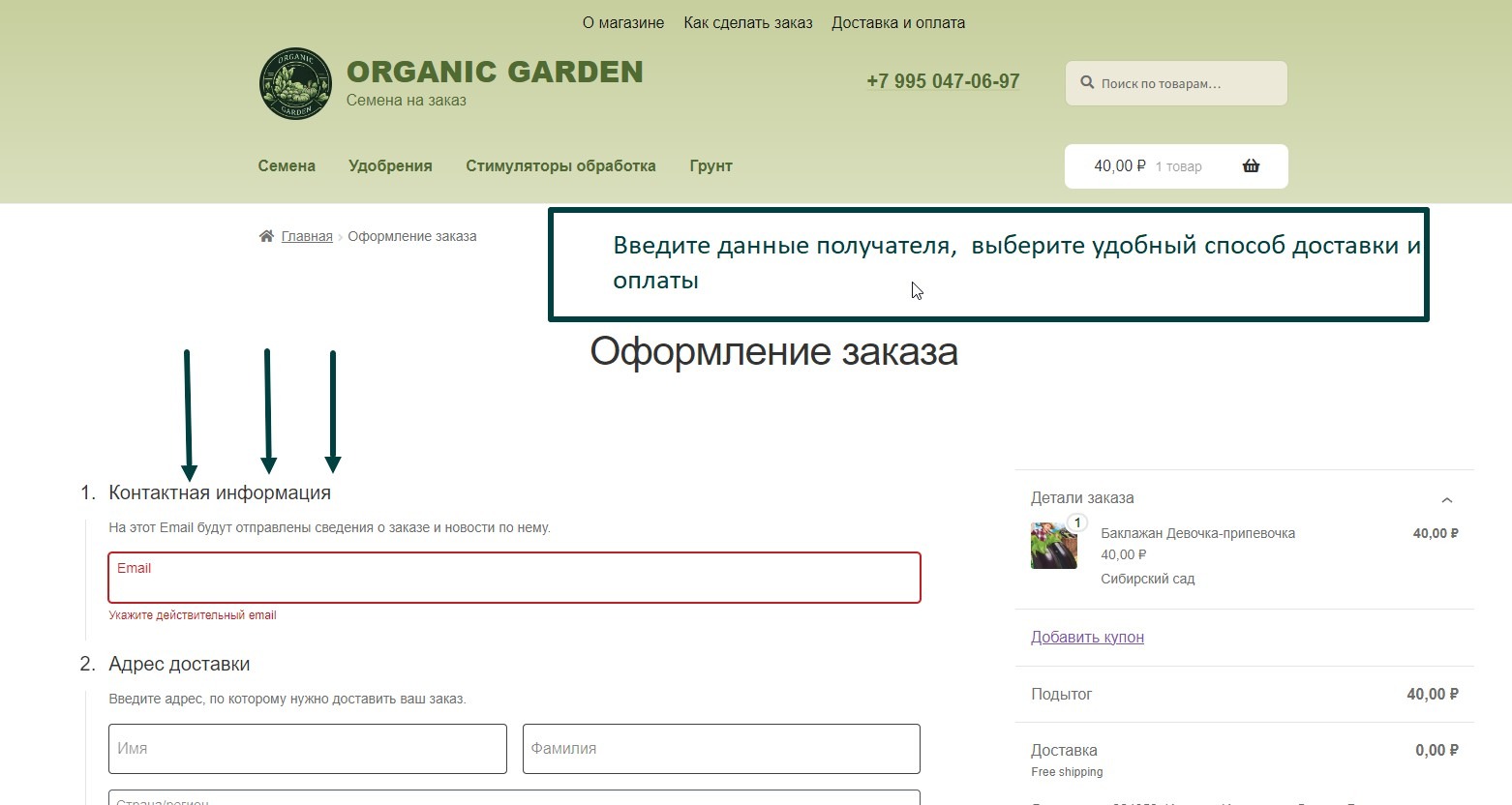Go to Как сделать заказ
The image size is (1512, 805).
(x=747, y=22)
